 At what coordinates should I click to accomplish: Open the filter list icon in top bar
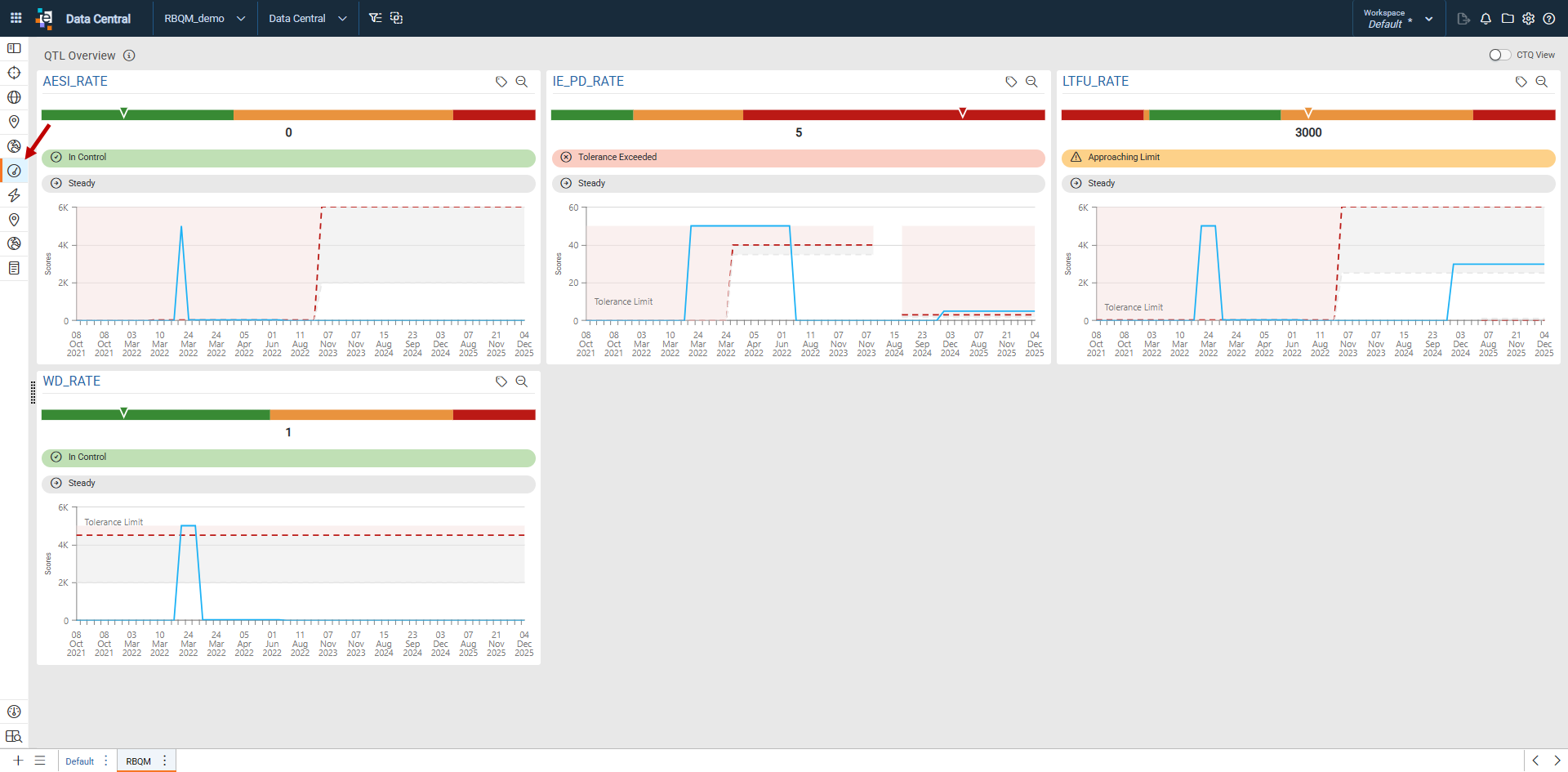[x=375, y=18]
